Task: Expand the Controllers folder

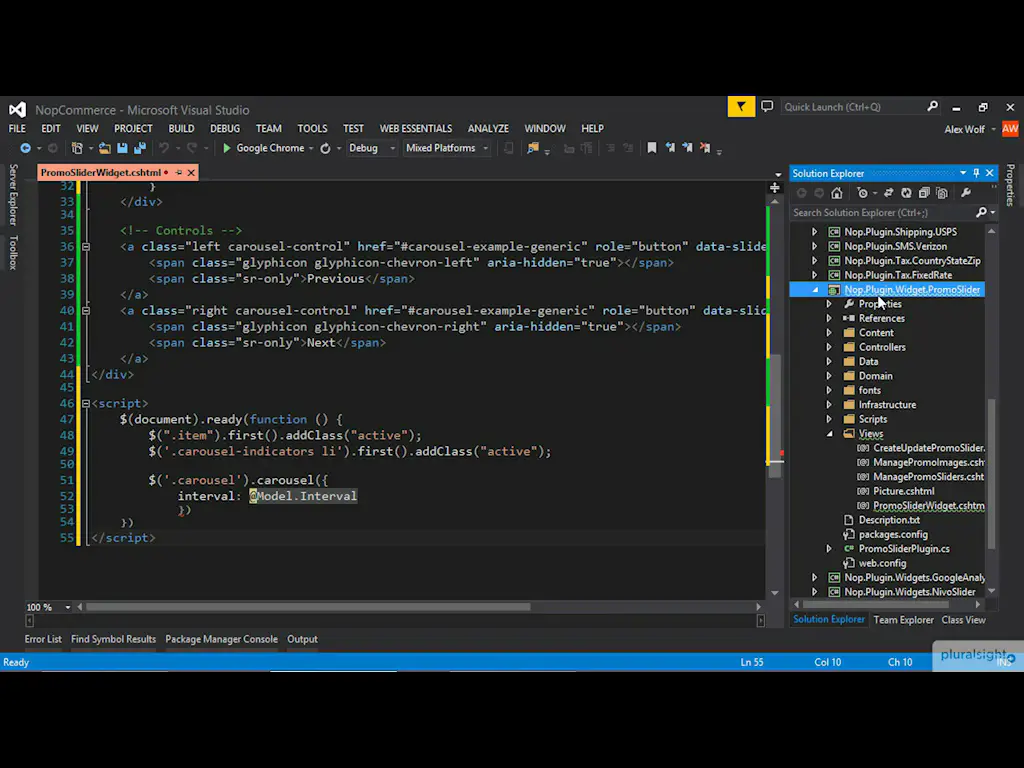Action: point(829,347)
